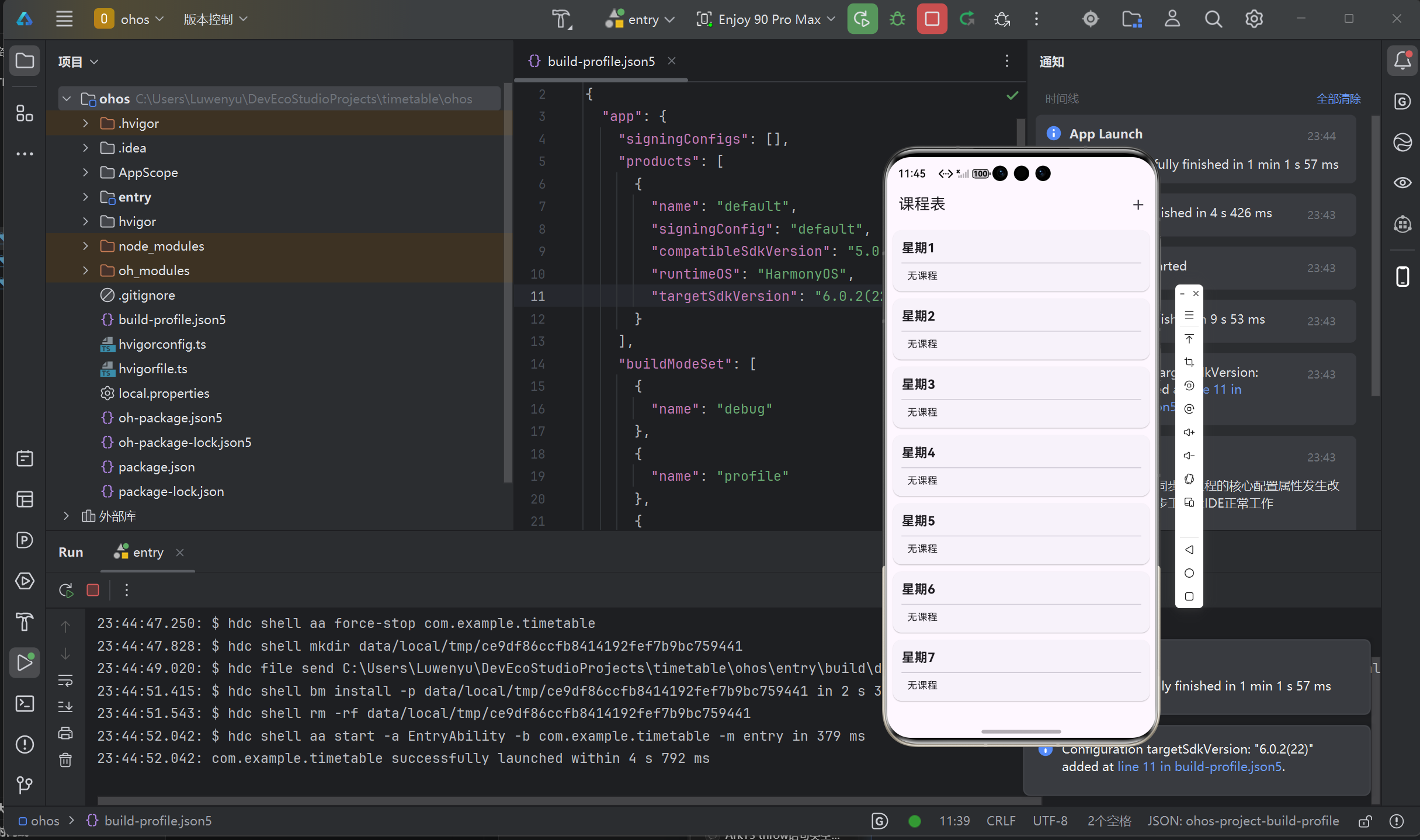Viewport: 1420px width, 840px height.
Task: Click the plus button in 课程表 app
Action: (1138, 204)
